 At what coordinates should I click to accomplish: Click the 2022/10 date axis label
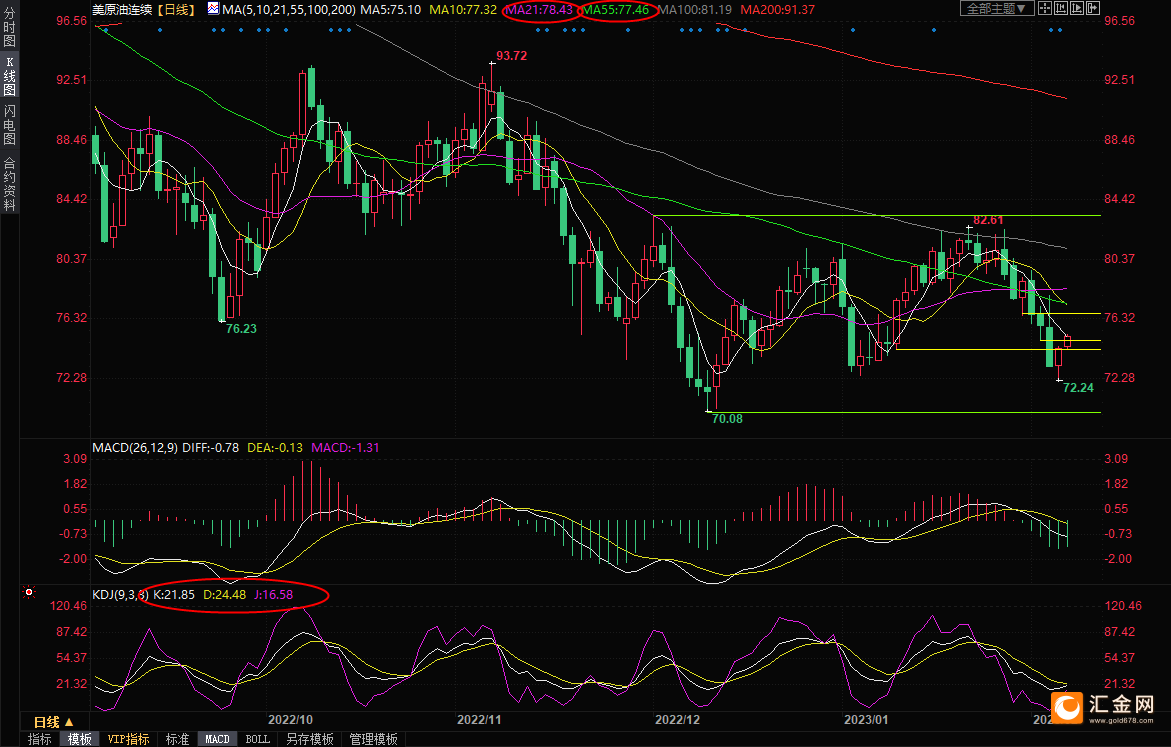tap(291, 719)
